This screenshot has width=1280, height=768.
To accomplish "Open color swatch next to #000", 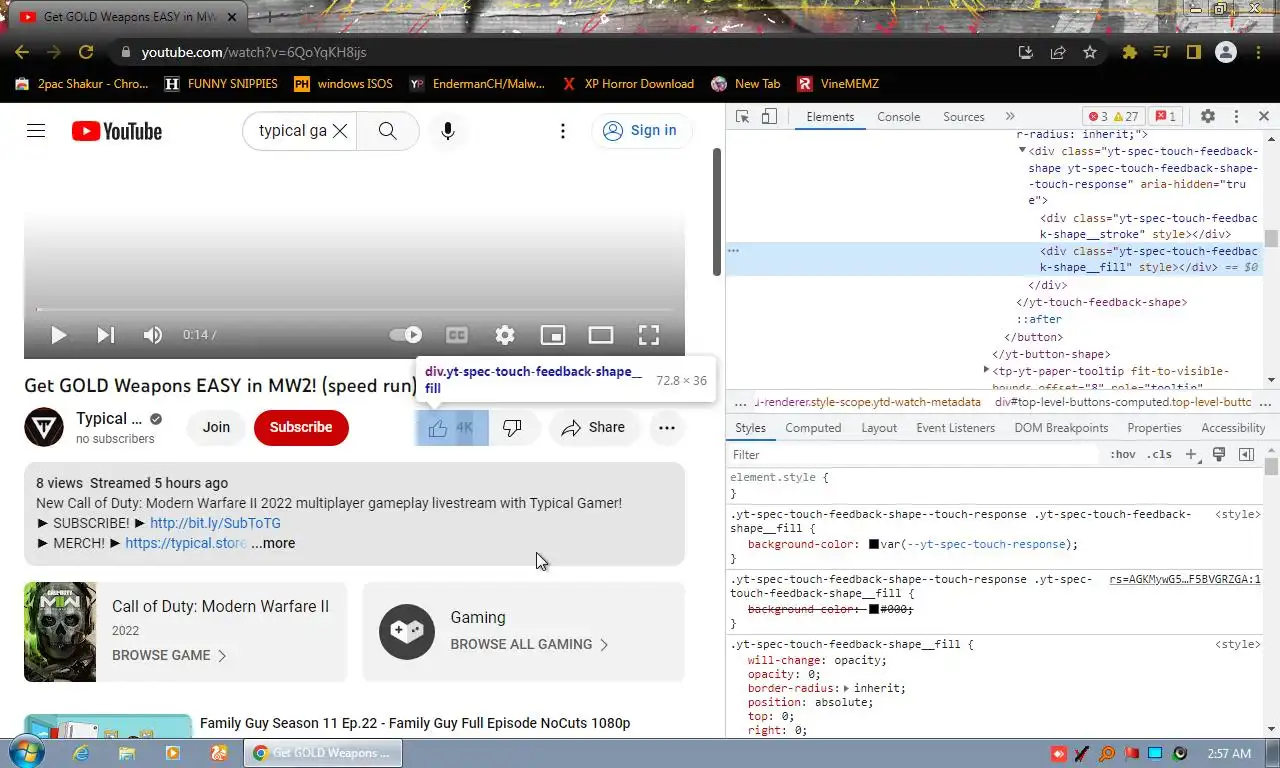I will tap(873, 609).
